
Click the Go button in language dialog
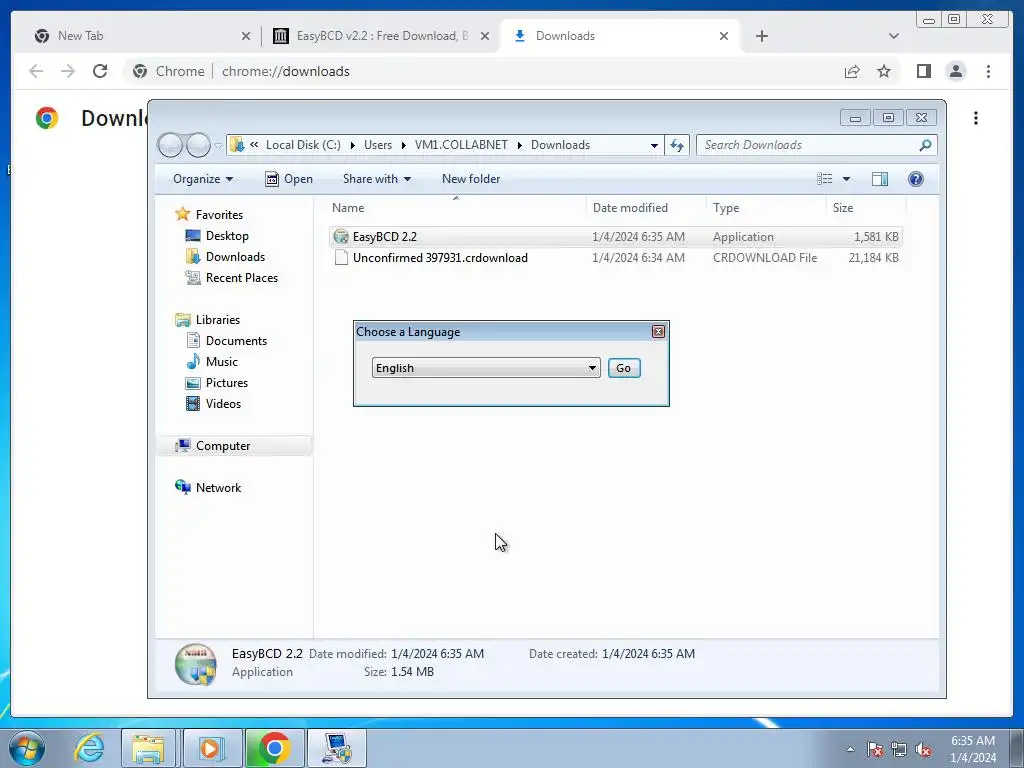click(x=624, y=368)
